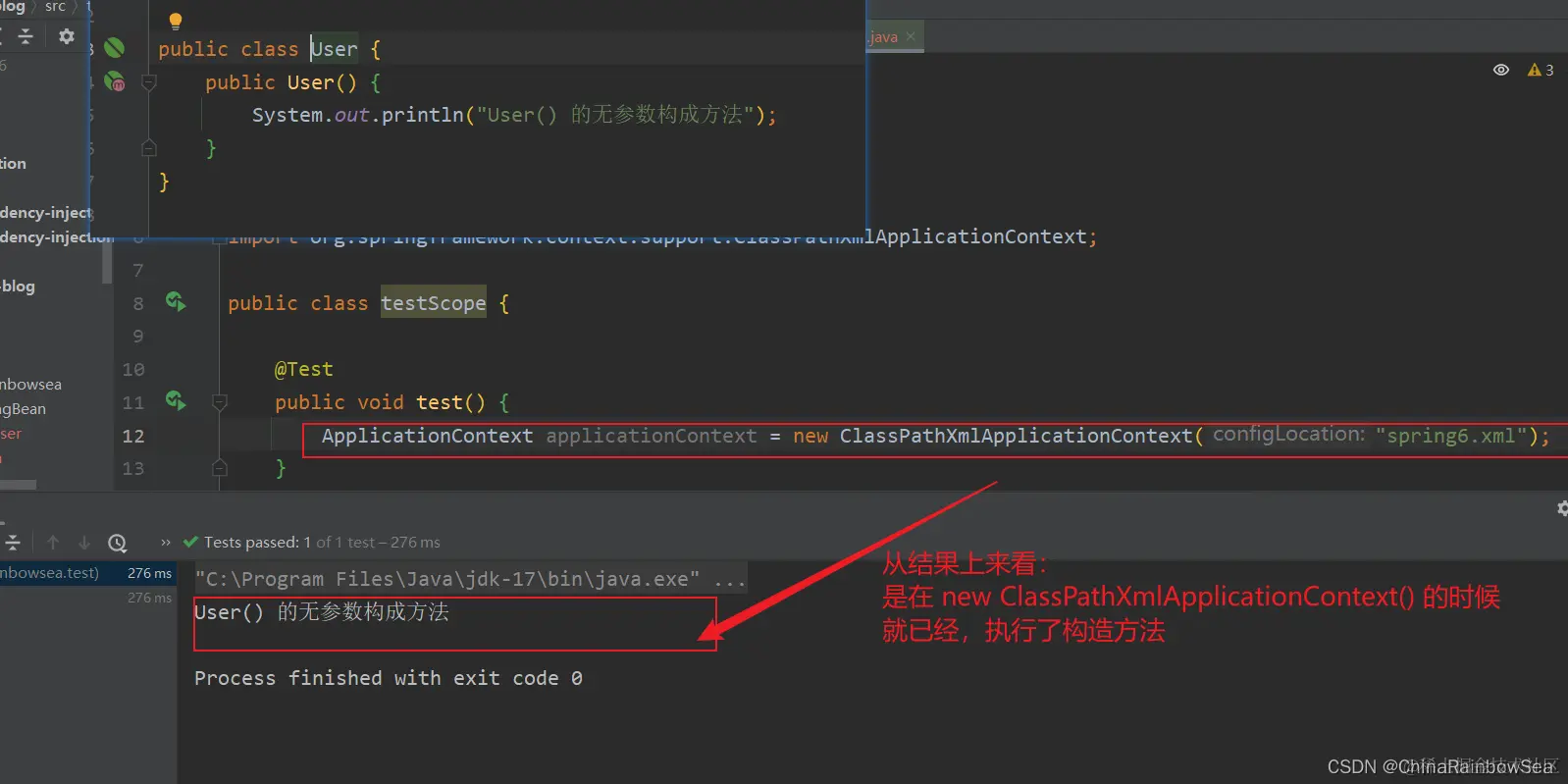Select gBean item in Project tree
Viewport: 1568px width, 784px height.
(x=23, y=409)
